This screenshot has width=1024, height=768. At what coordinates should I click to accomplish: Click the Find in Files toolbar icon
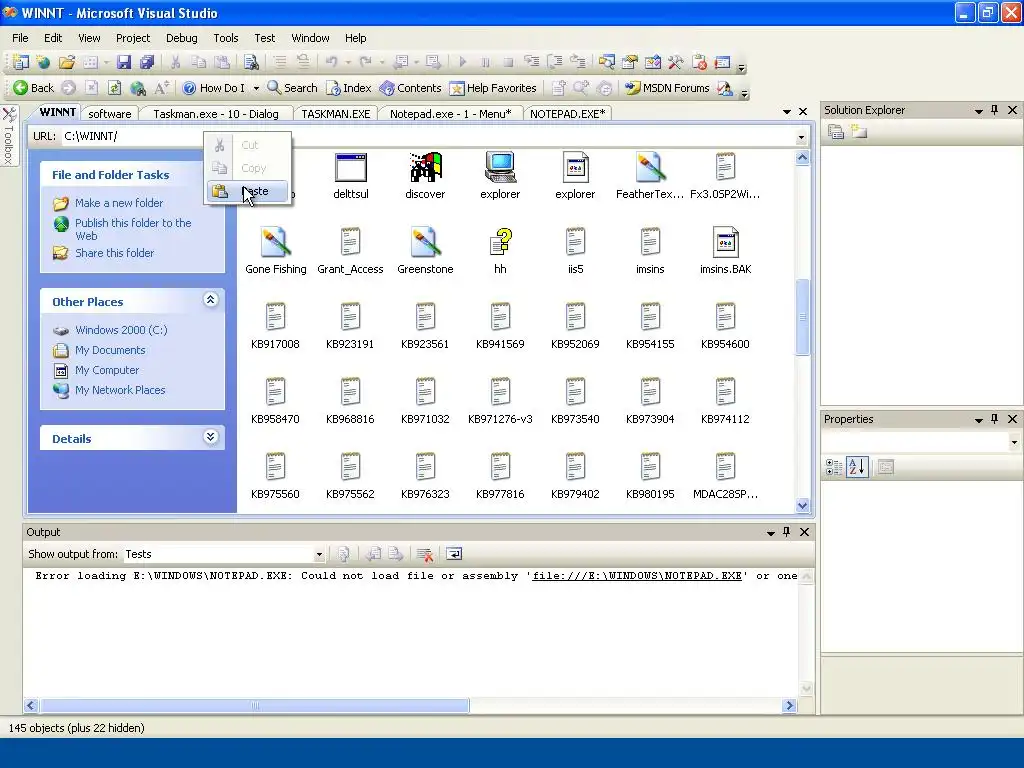pyautogui.click(x=251, y=62)
